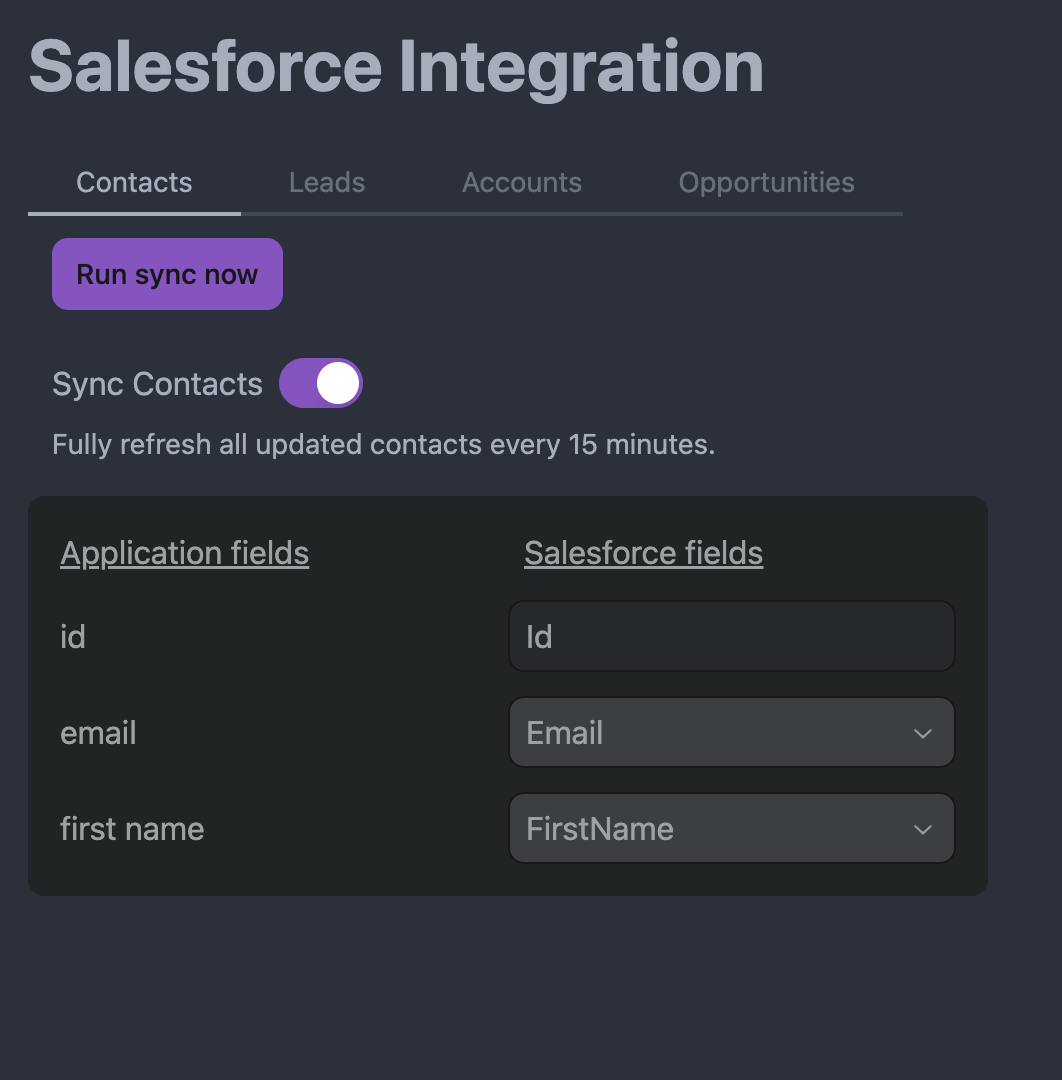The width and height of the screenshot is (1062, 1080).
Task: Click the Application fields heading
Action: (185, 553)
